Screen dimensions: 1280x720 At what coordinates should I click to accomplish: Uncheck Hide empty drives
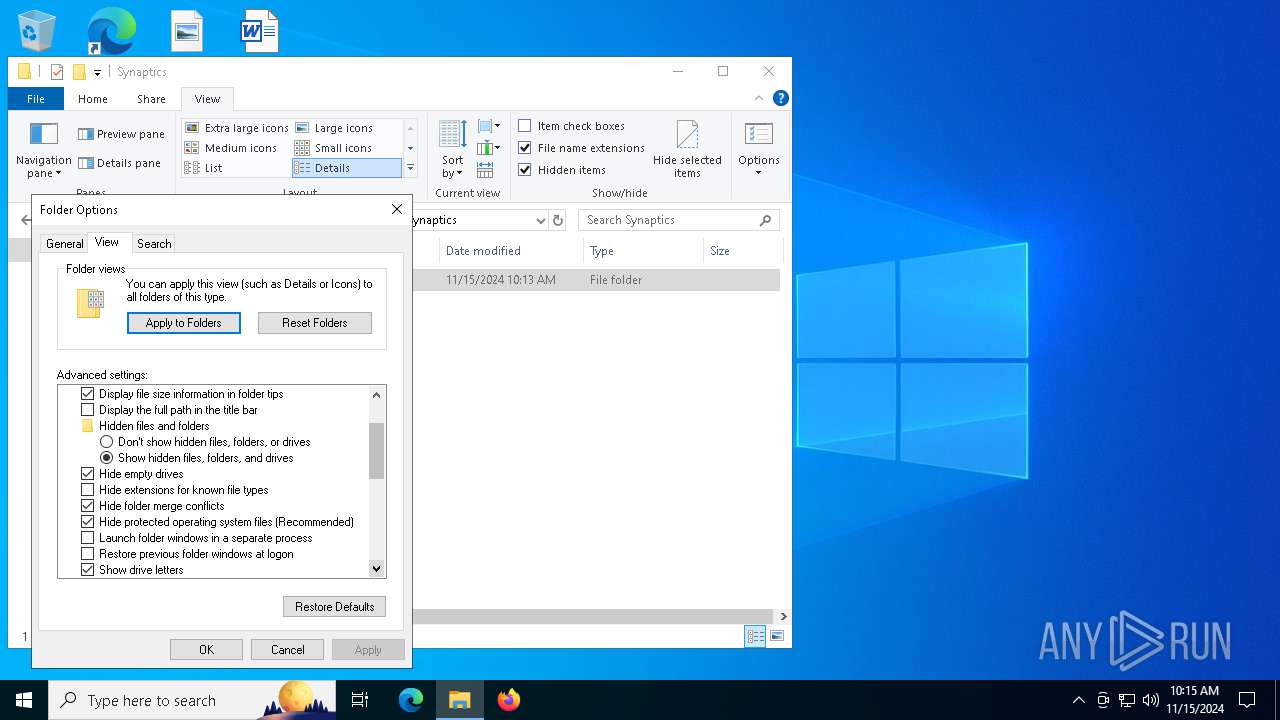[x=87, y=474]
